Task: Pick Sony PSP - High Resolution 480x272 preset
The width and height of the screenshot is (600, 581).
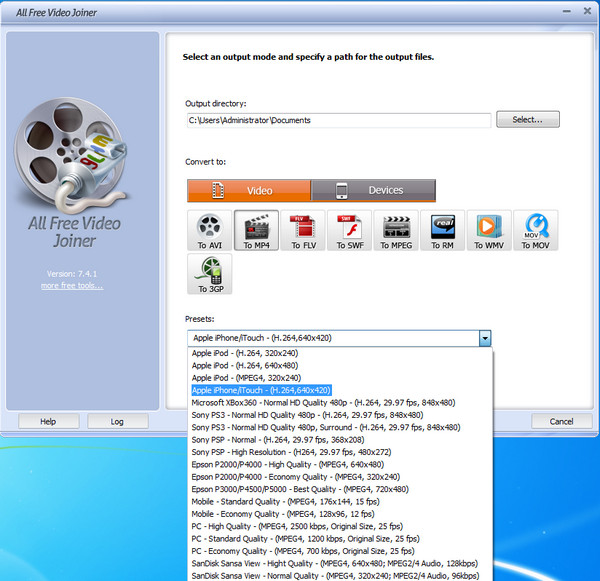Action: pyautogui.click(x=340, y=452)
